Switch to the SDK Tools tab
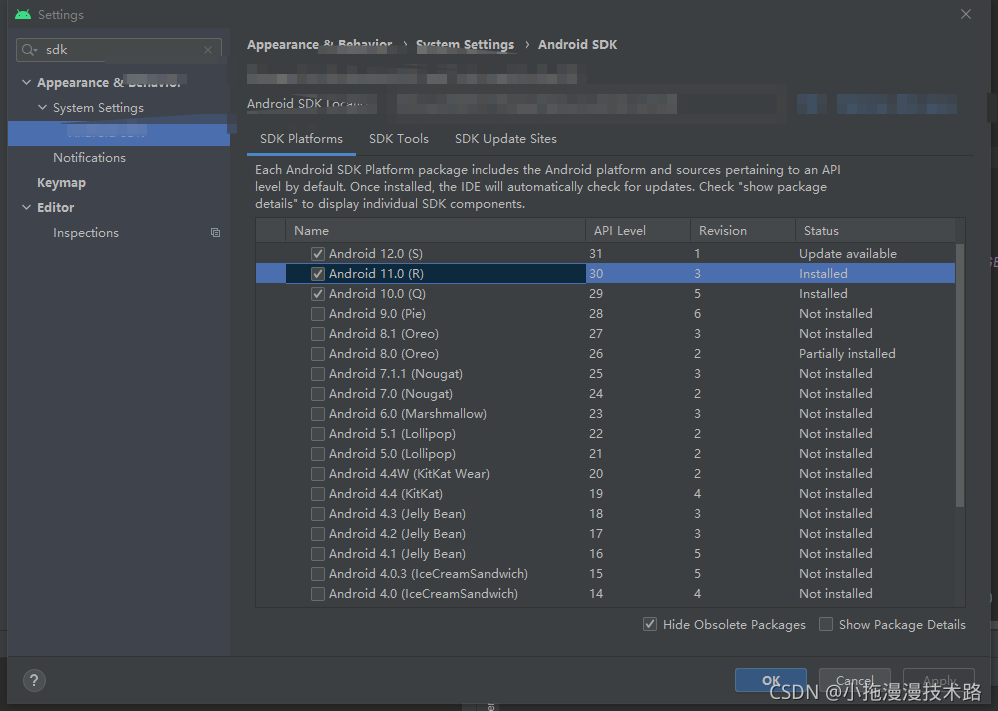This screenshot has width=998, height=711. pyautogui.click(x=398, y=138)
